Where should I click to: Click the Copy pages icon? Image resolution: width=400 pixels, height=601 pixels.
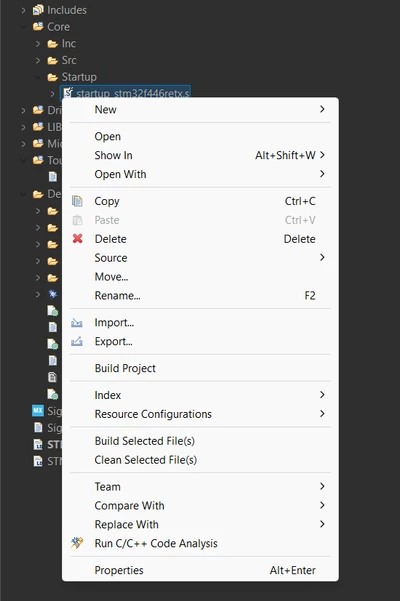(x=77, y=201)
